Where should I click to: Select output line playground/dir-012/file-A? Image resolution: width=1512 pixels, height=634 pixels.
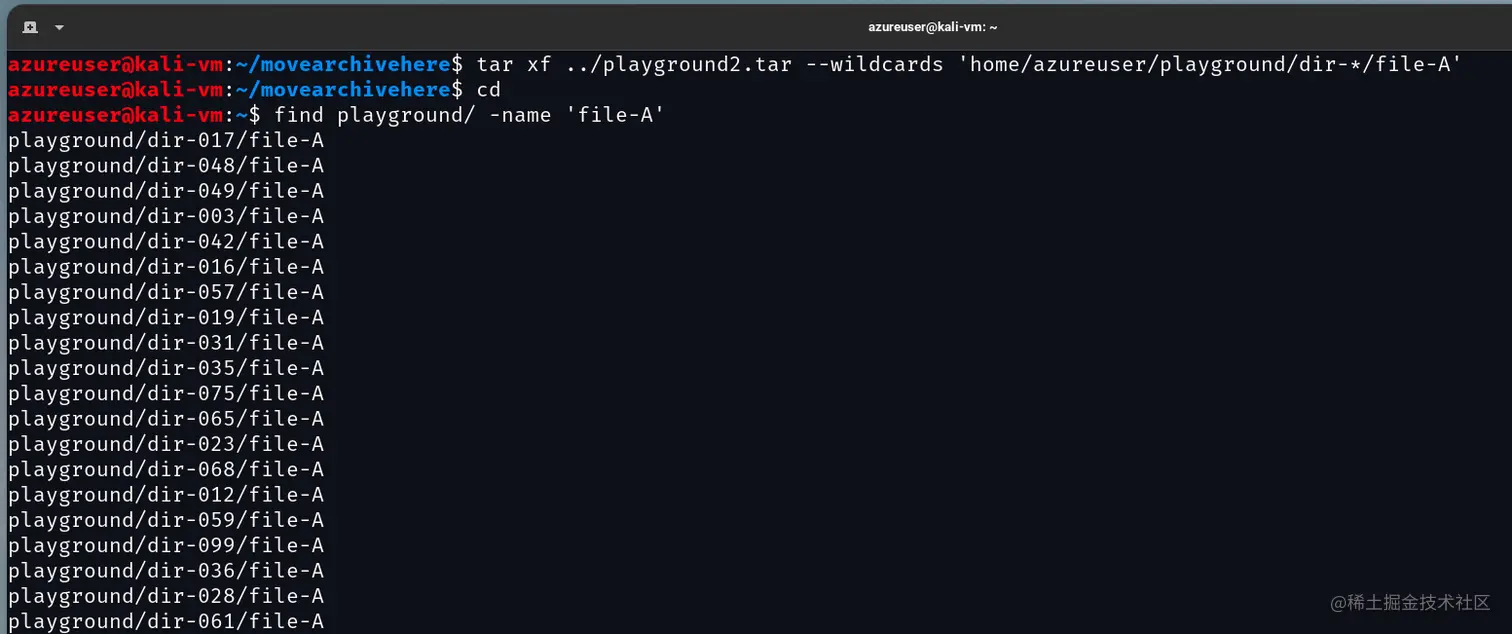click(166, 495)
